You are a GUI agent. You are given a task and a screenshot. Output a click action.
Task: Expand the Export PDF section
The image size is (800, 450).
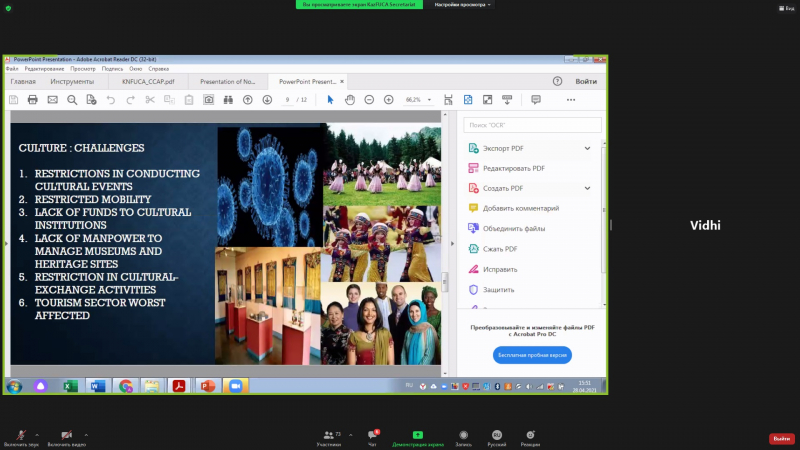click(x=587, y=148)
